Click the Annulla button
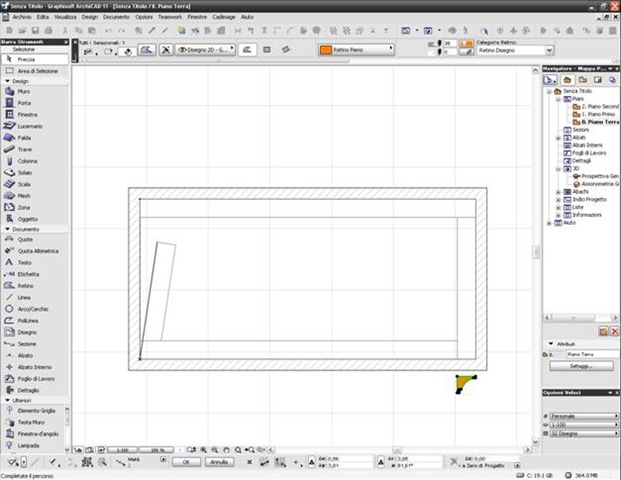Screen dimensions: 621x480 220,462
